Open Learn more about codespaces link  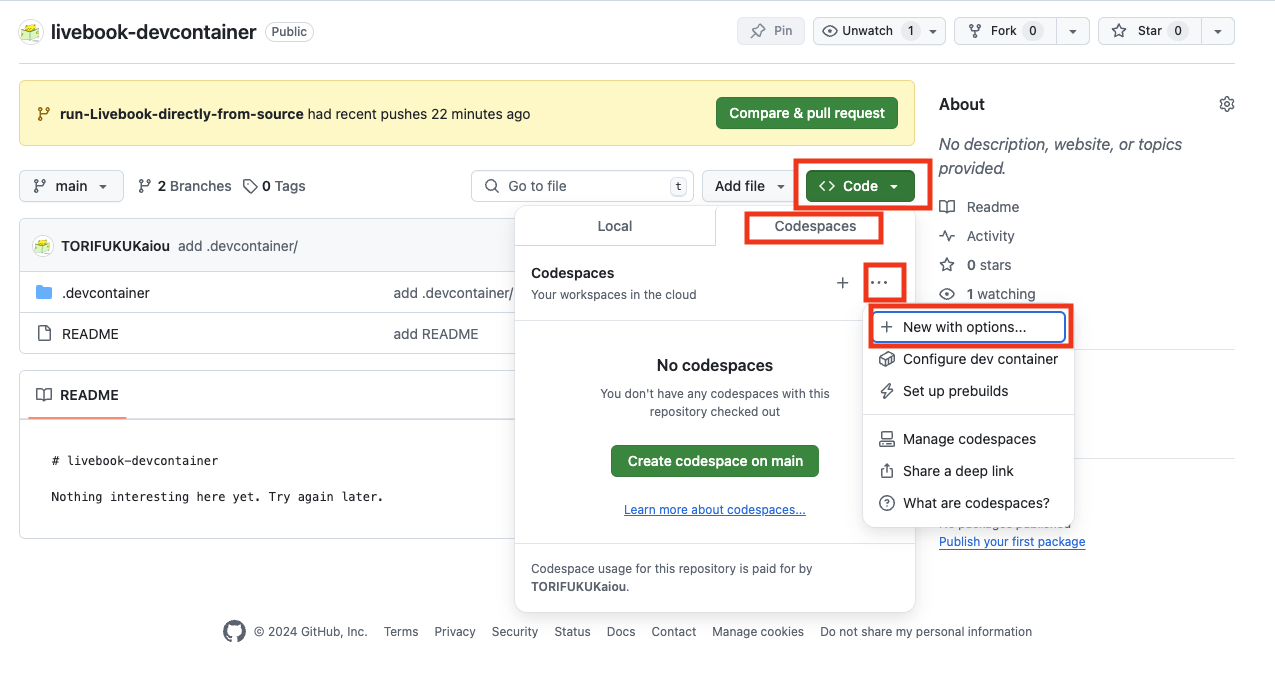click(714, 509)
